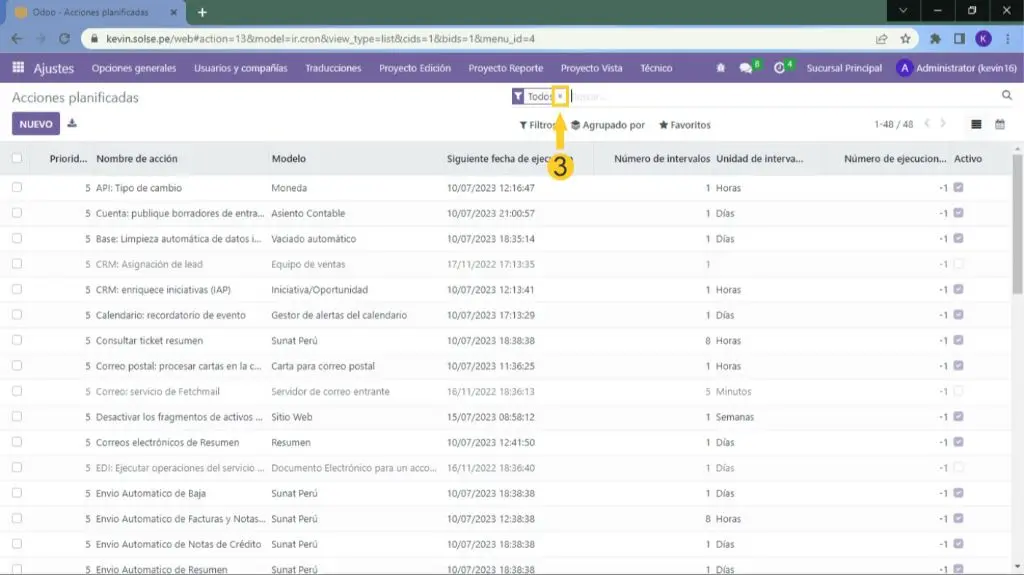Switch to list view
The width and height of the screenshot is (1024, 575).
pyautogui.click(x=977, y=125)
